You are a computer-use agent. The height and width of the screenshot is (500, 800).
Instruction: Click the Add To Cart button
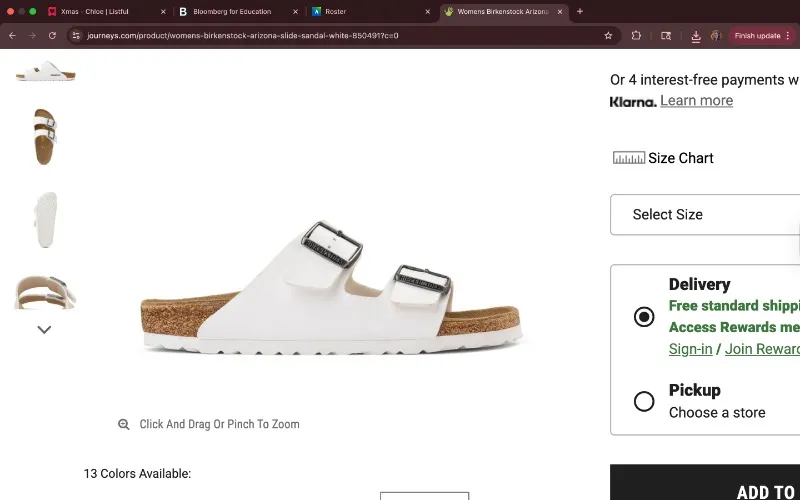click(x=705, y=482)
